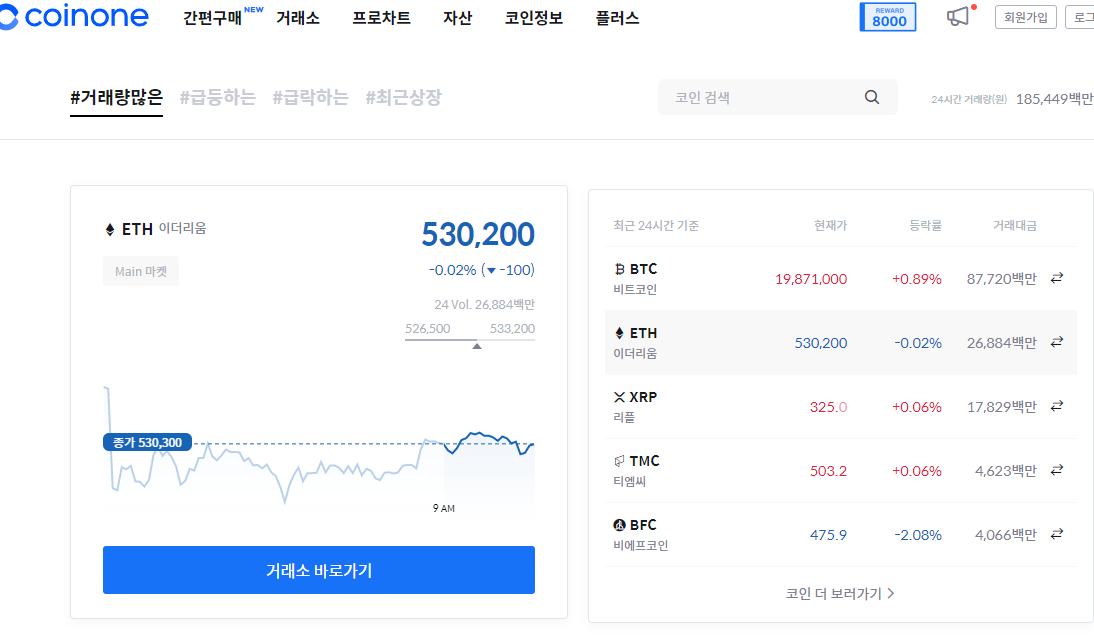Click the coinone logo
1094x642 pixels.
[x=74, y=17]
